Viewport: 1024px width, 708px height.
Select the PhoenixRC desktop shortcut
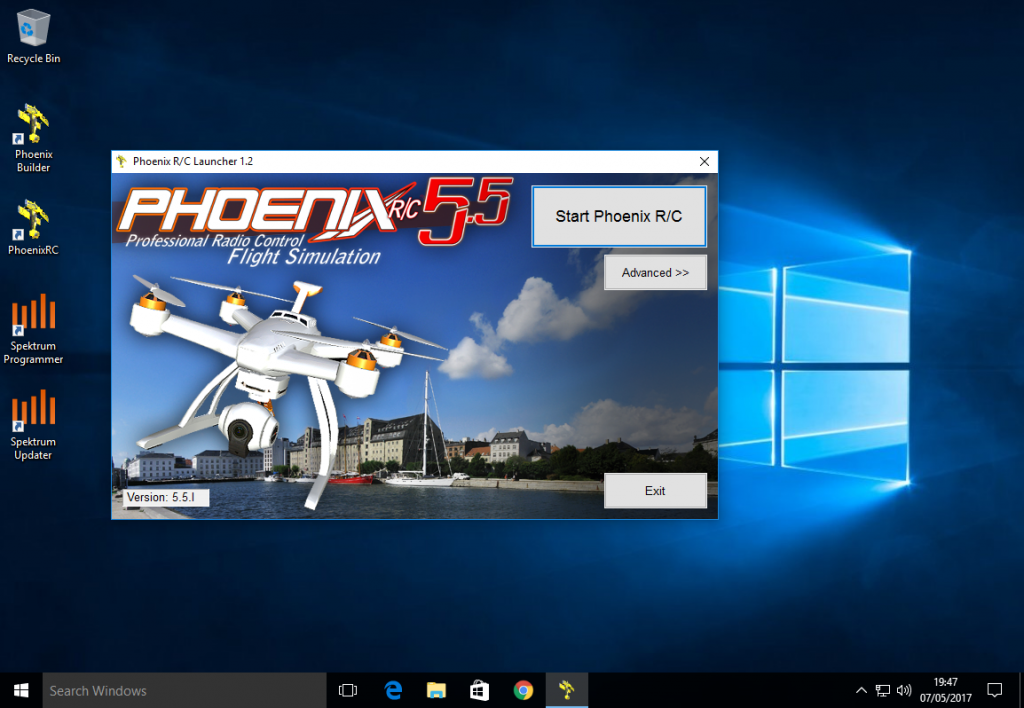pyautogui.click(x=33, y=227)
